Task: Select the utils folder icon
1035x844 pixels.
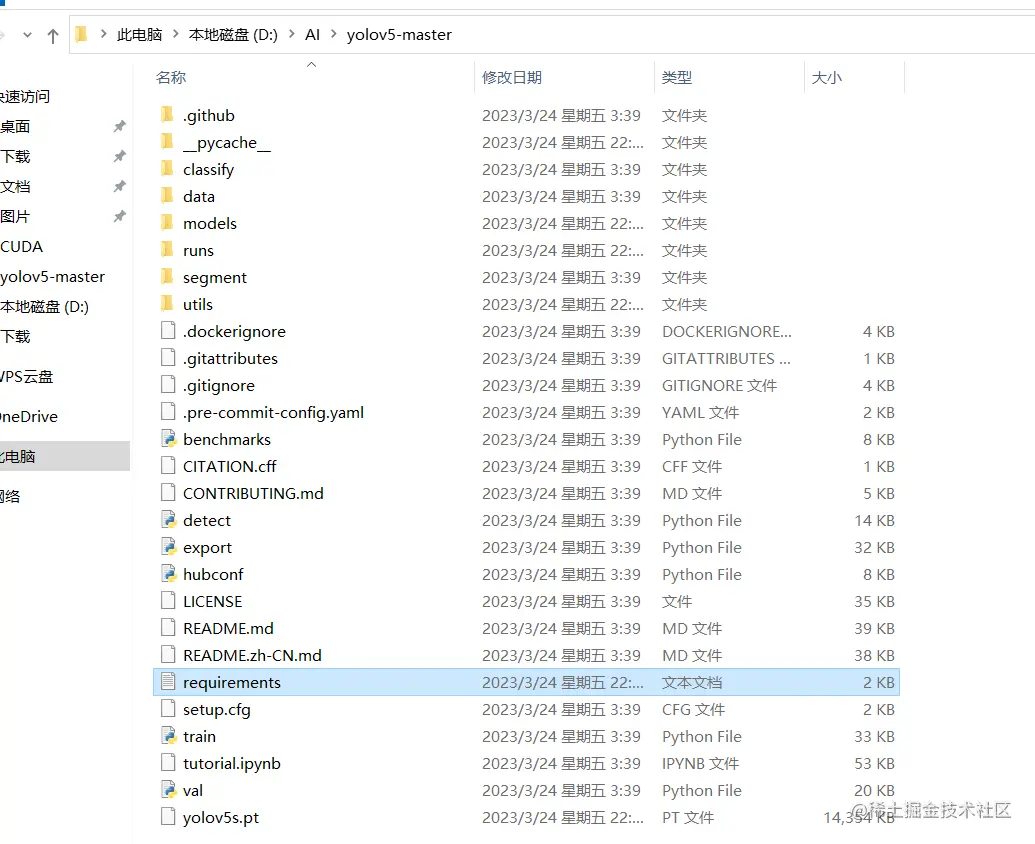Action: point(168,305)
